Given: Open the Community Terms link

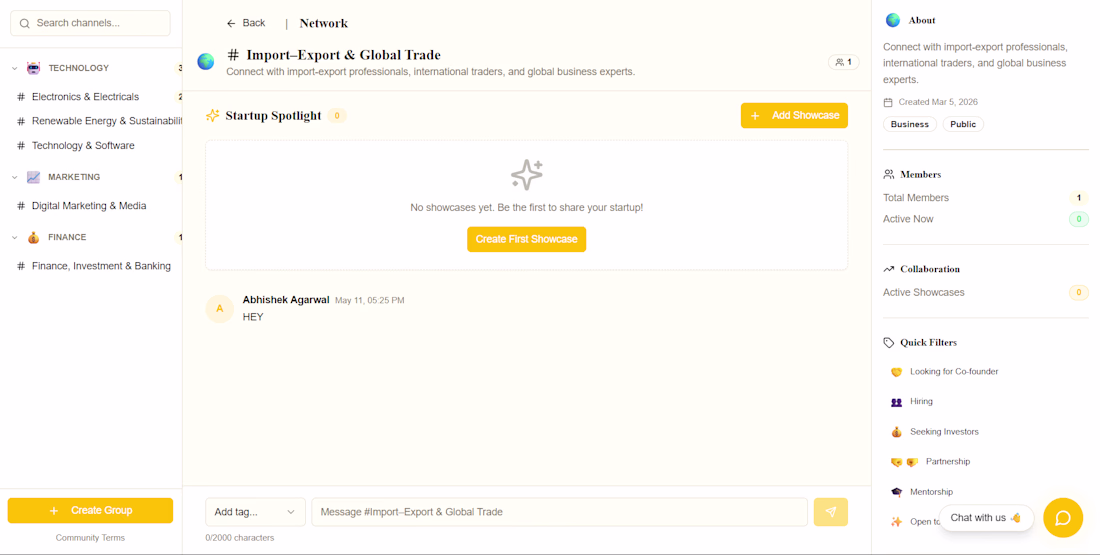Looking at the screenshot, I should (90, 537).
